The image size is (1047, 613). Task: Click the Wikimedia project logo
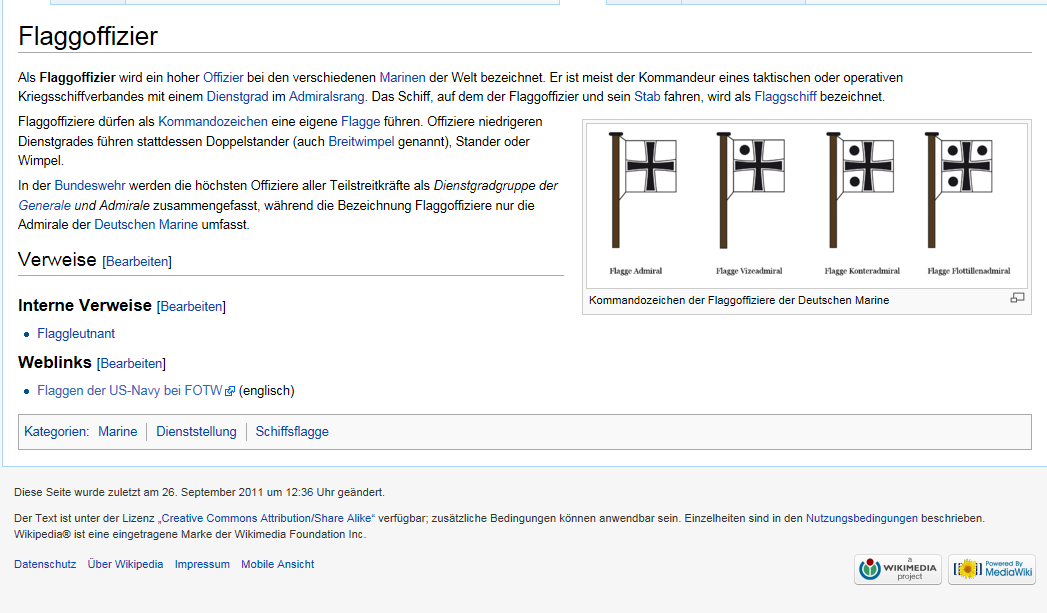point(897,569)
